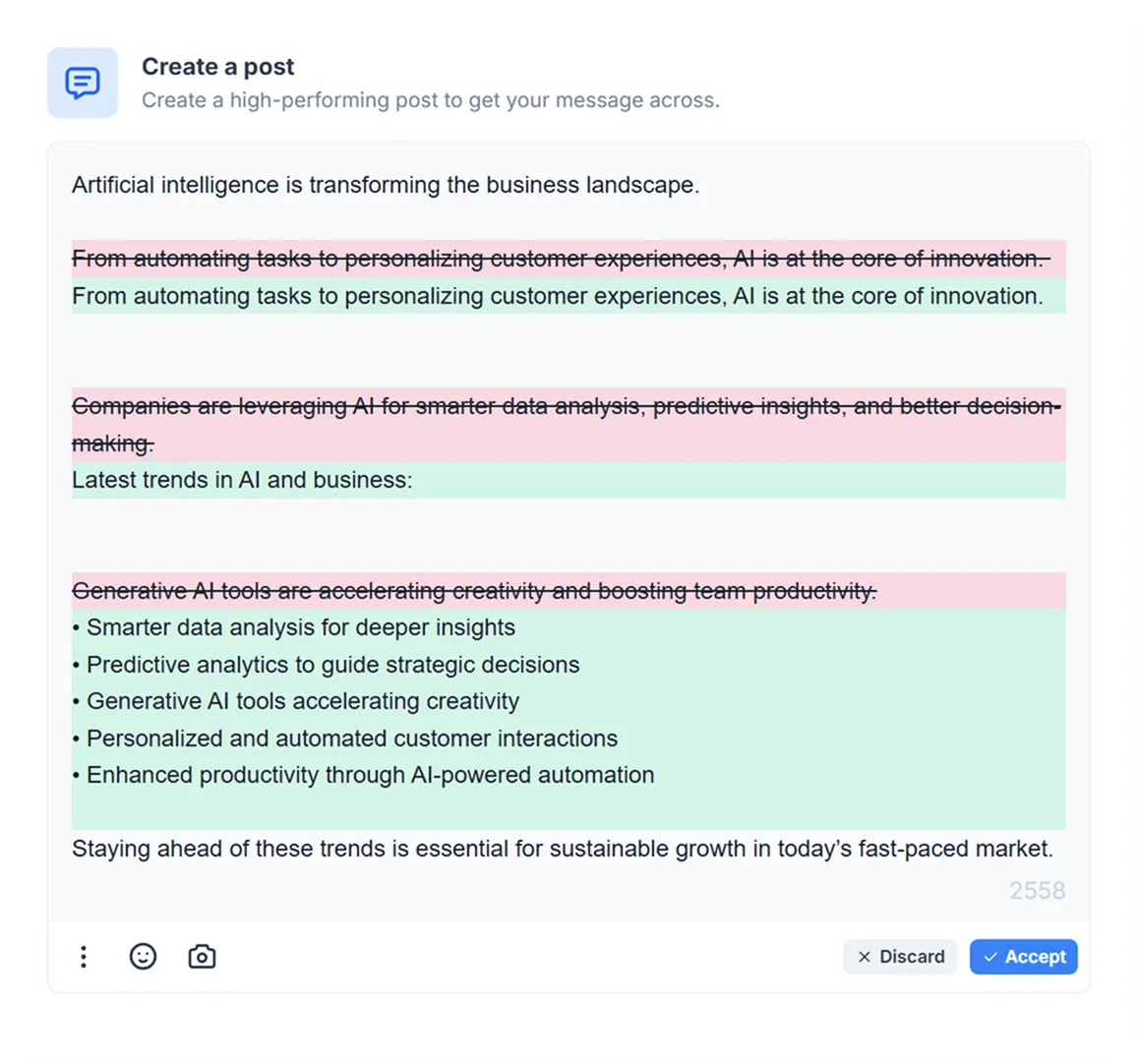
Task: Open the three-dot options menu
Action: [x=84, y=957]
